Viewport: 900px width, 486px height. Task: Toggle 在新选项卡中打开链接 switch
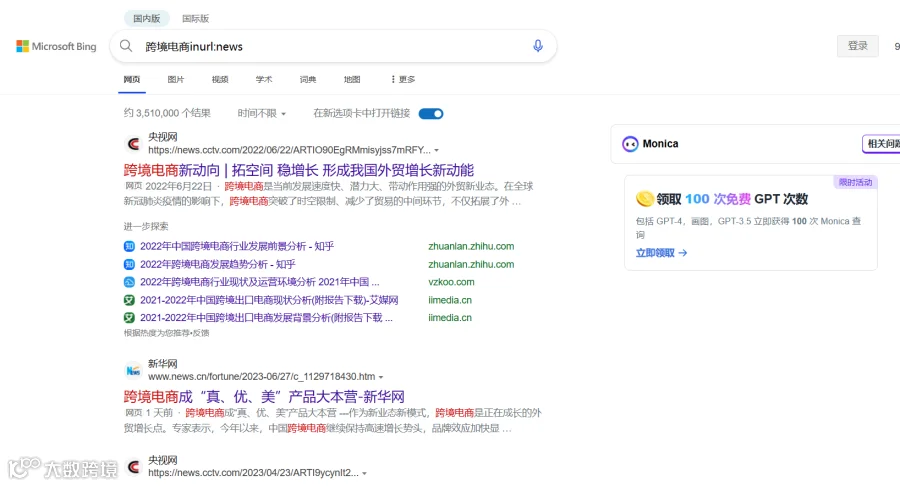431,114
